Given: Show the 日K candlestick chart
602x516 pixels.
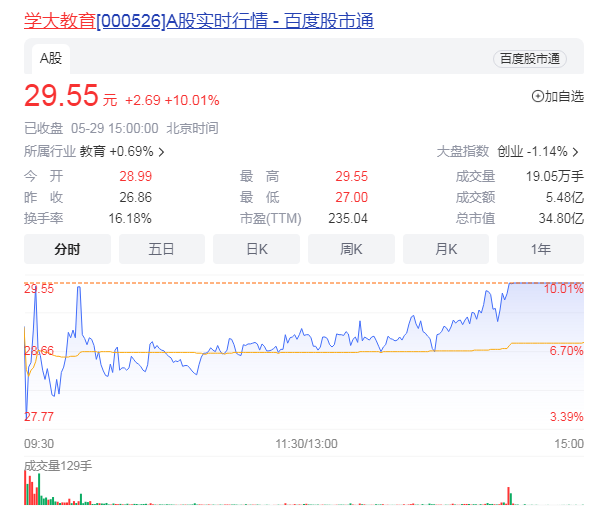Looking at the screenshot, I should [x=256, y=249].
